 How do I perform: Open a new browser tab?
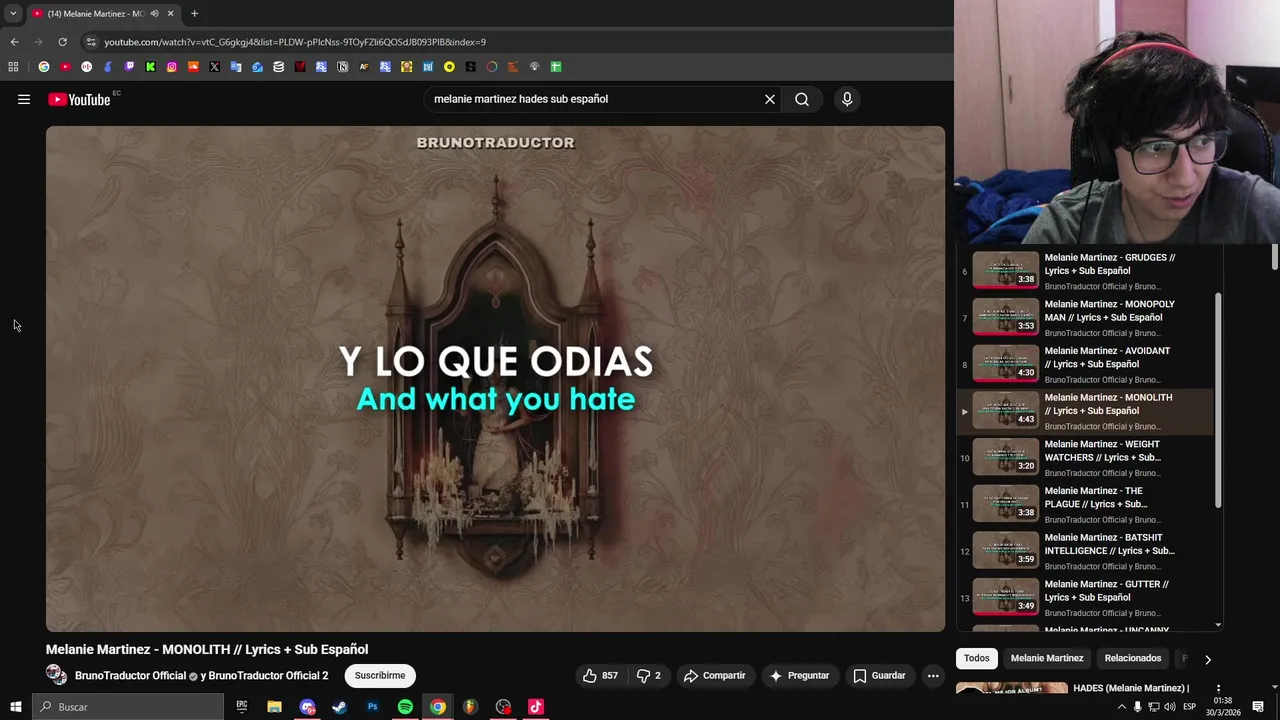coord(194,14)
